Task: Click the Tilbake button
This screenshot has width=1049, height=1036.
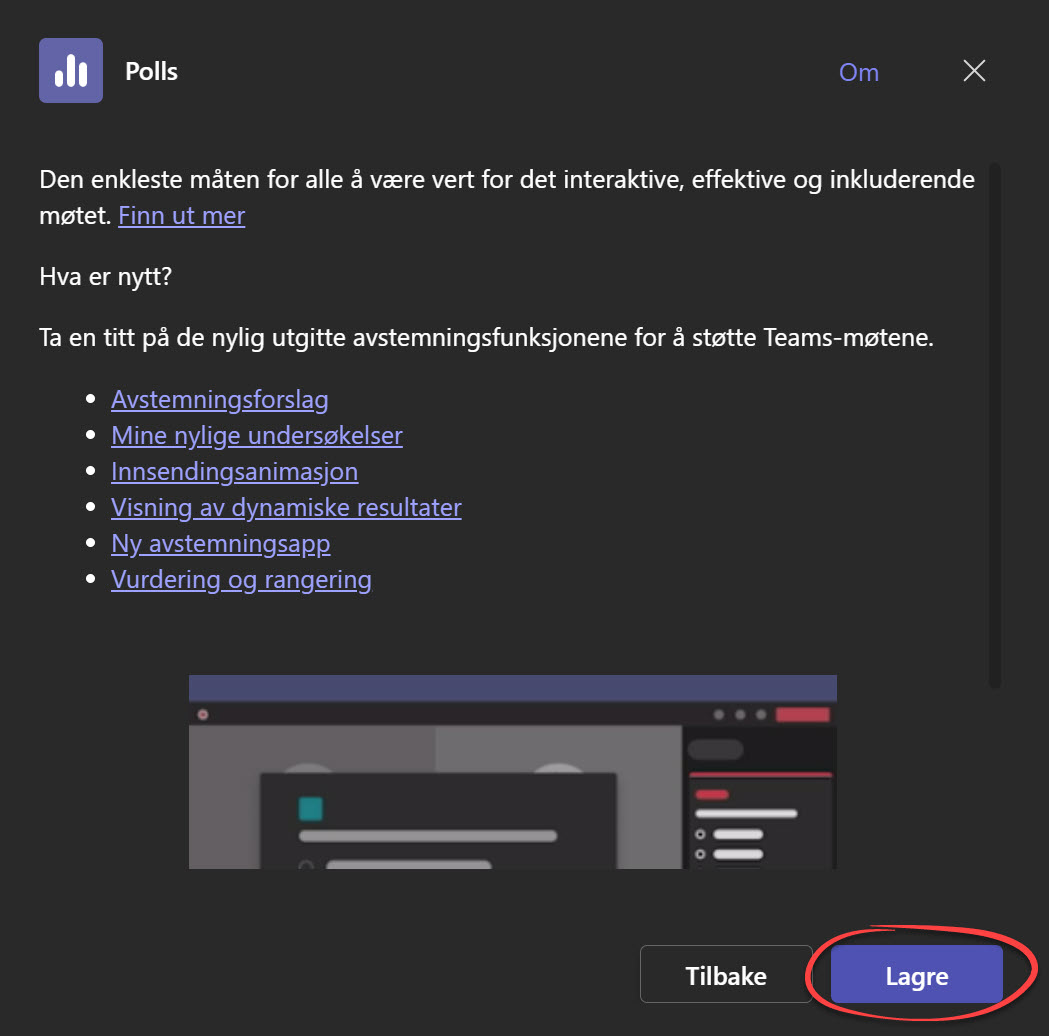Action: 726,974
